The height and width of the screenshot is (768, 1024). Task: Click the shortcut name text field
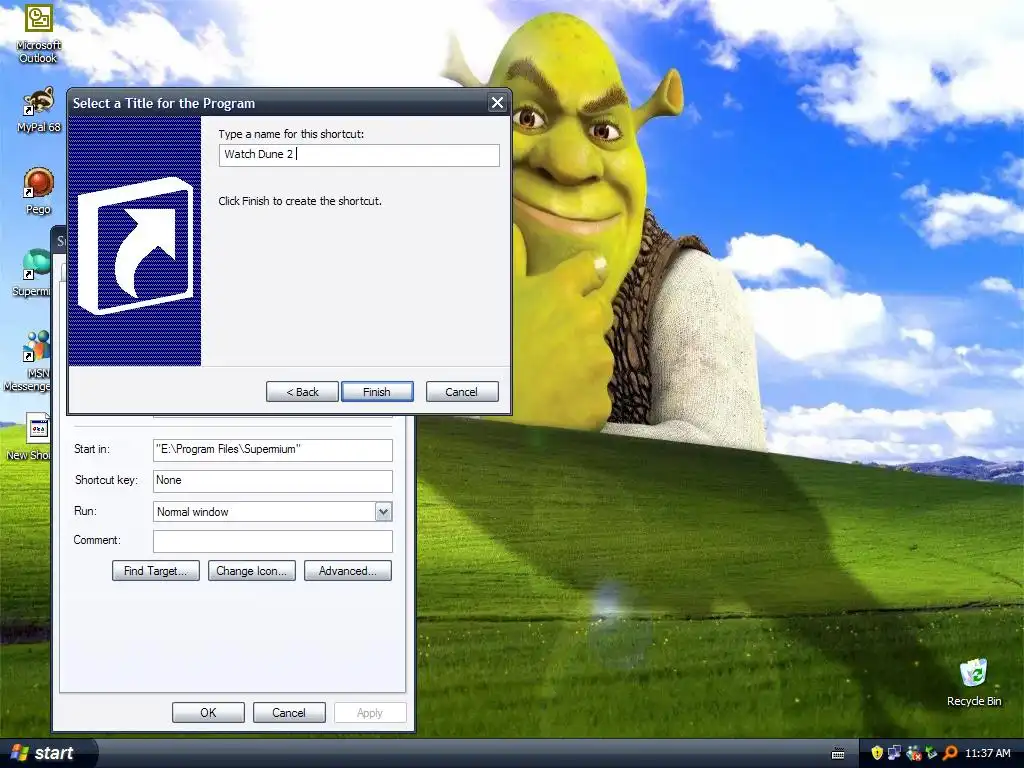(x=359, y=155)
